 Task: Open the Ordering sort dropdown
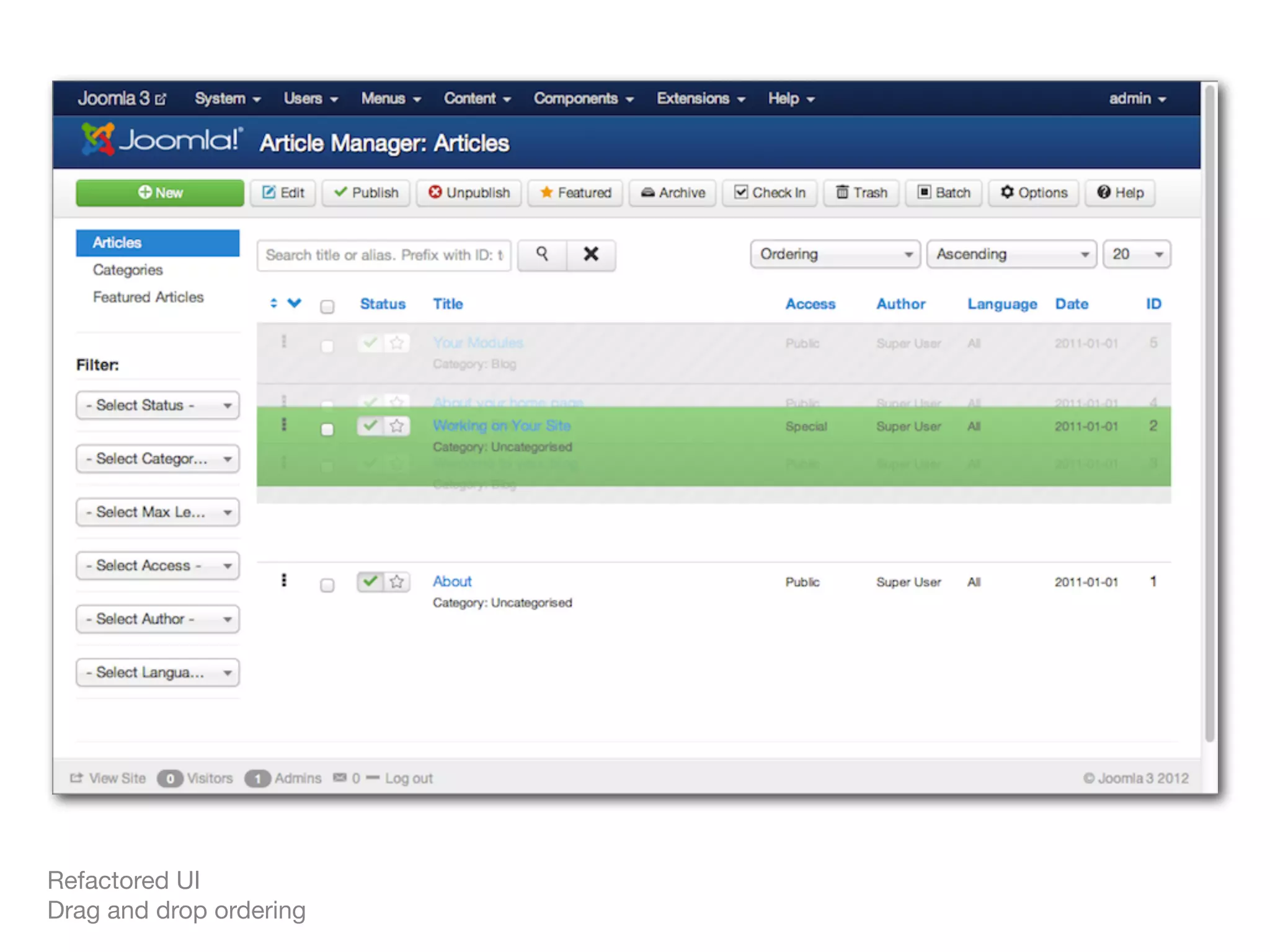coord(835,254)
